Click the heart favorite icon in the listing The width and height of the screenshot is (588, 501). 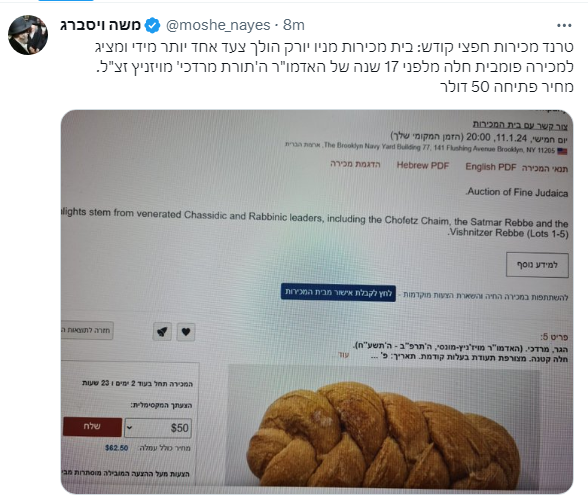186,332
